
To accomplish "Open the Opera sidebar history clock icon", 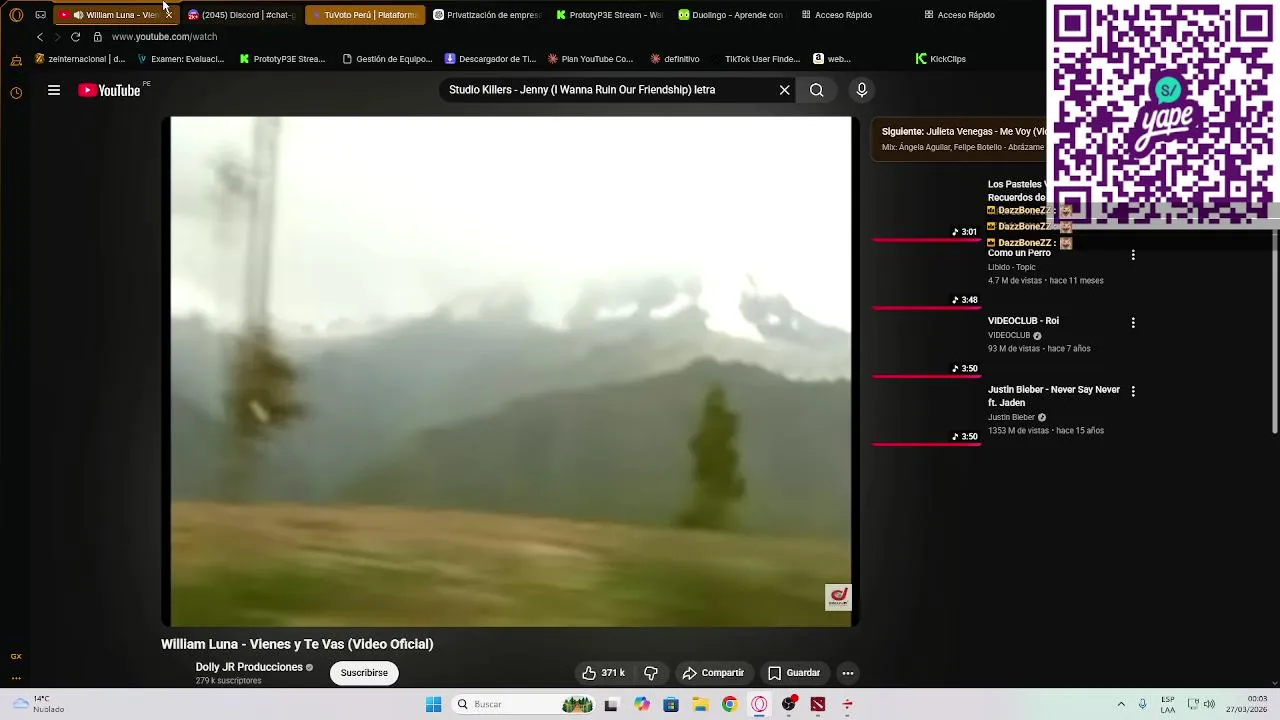I will [16, 93].
